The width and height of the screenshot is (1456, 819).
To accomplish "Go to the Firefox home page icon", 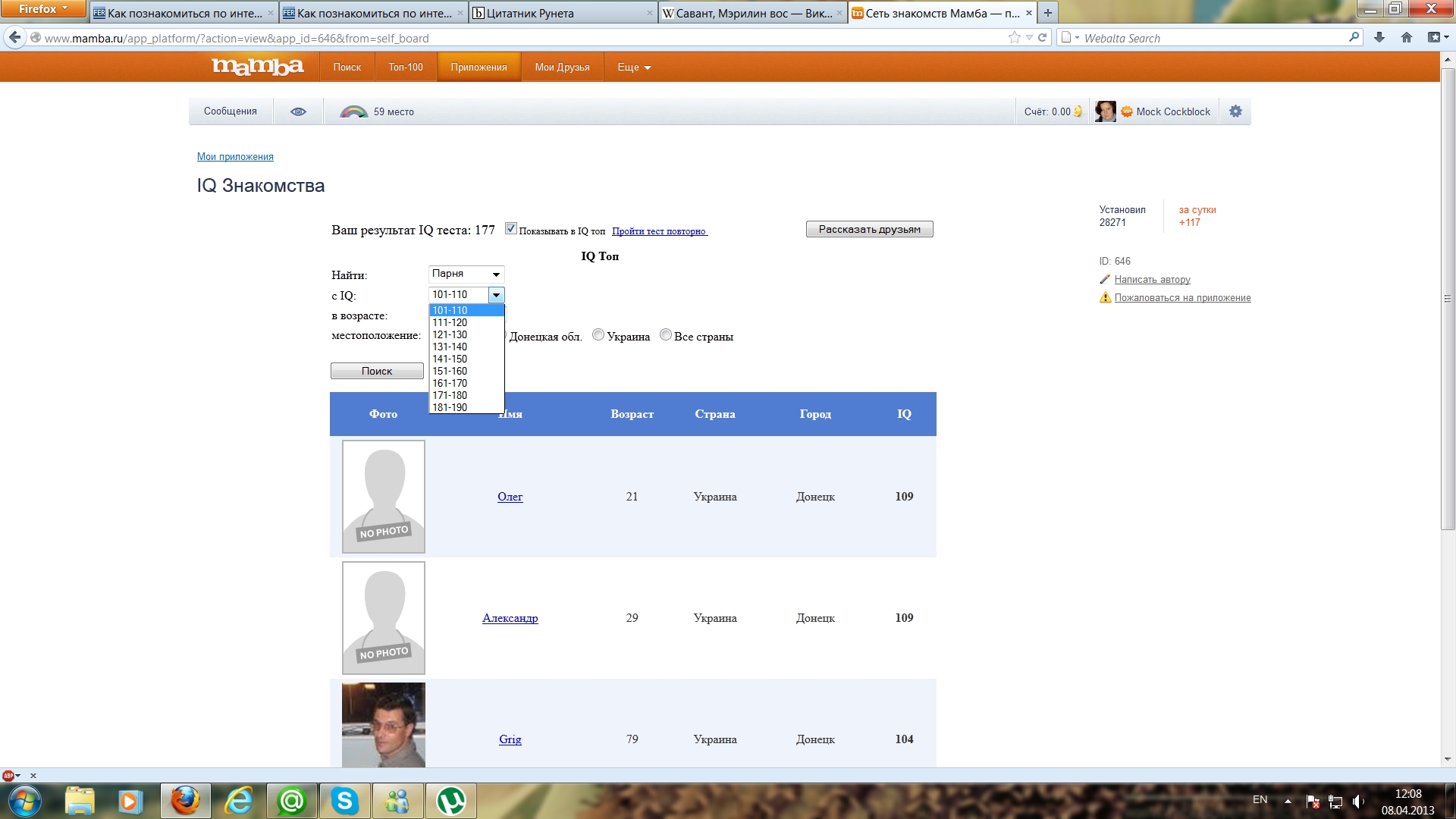I will (1407, 38).
